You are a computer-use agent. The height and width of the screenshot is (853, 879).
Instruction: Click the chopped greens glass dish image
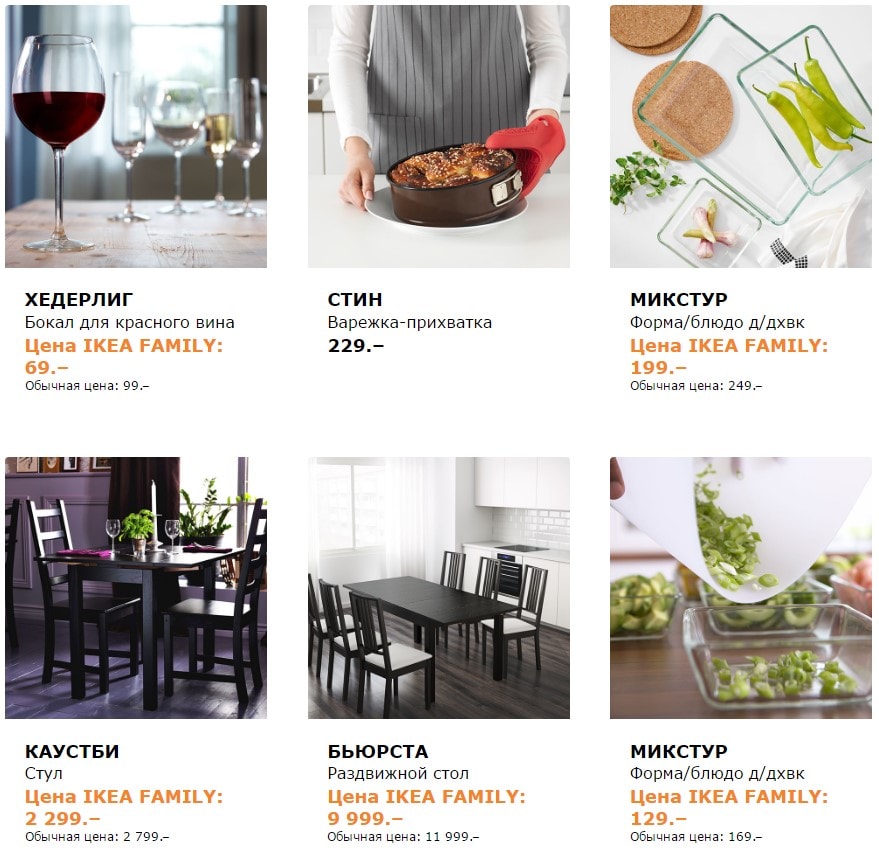(740, 588)
